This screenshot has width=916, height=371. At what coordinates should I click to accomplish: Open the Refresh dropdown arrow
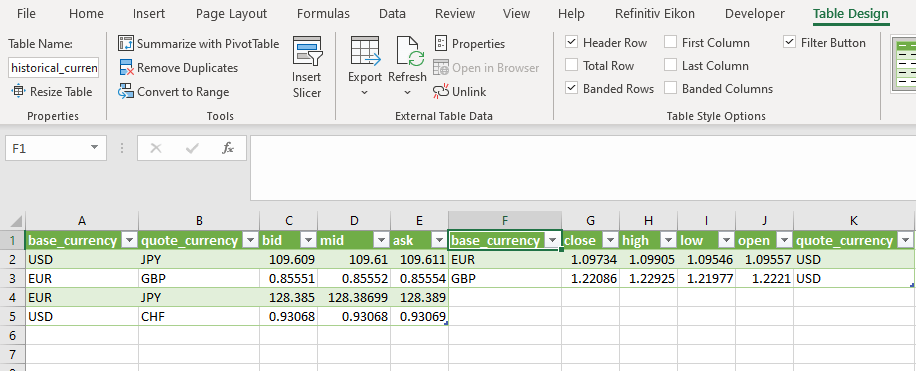[x=407, y=92]
